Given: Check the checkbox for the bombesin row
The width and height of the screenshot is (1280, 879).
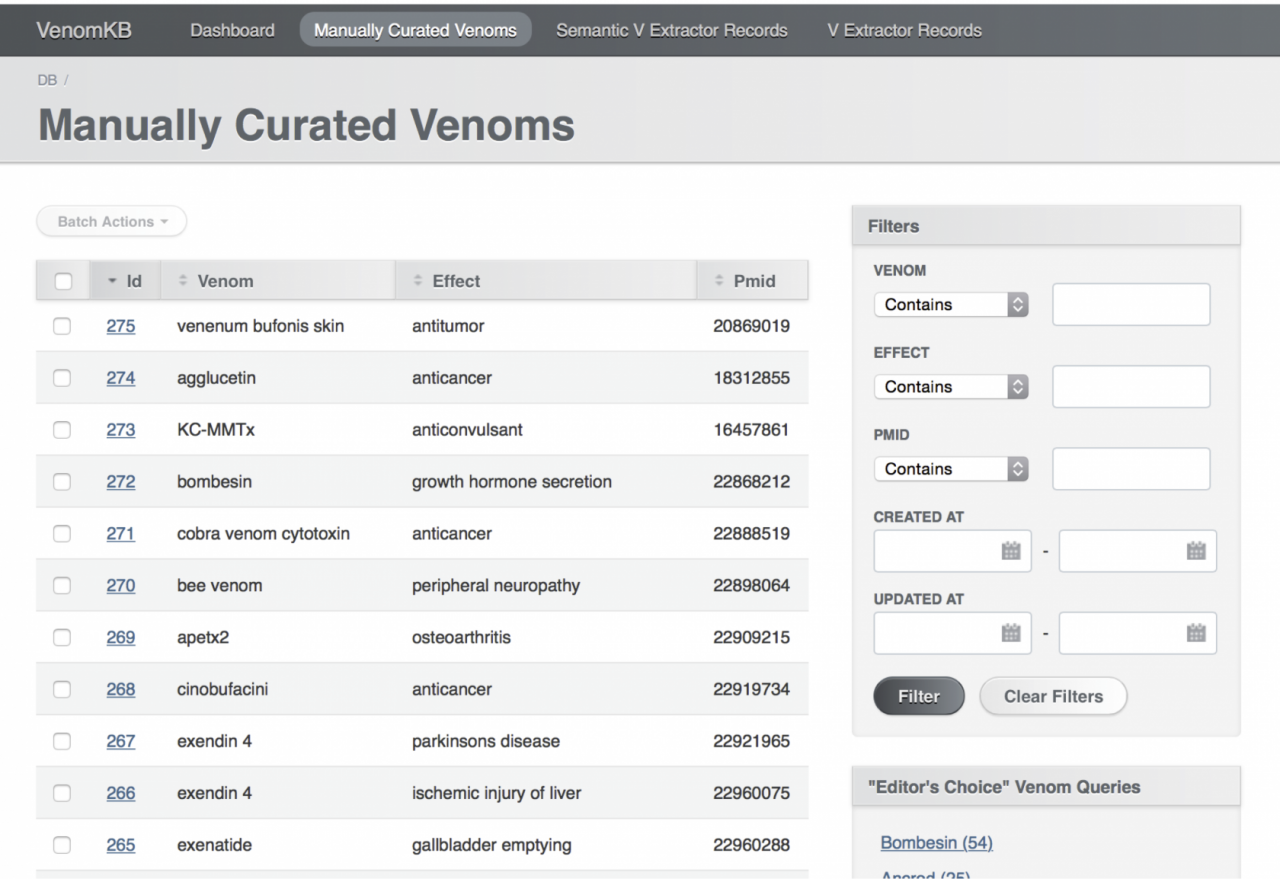Looking at the screenshot, I should coord(61,482).
